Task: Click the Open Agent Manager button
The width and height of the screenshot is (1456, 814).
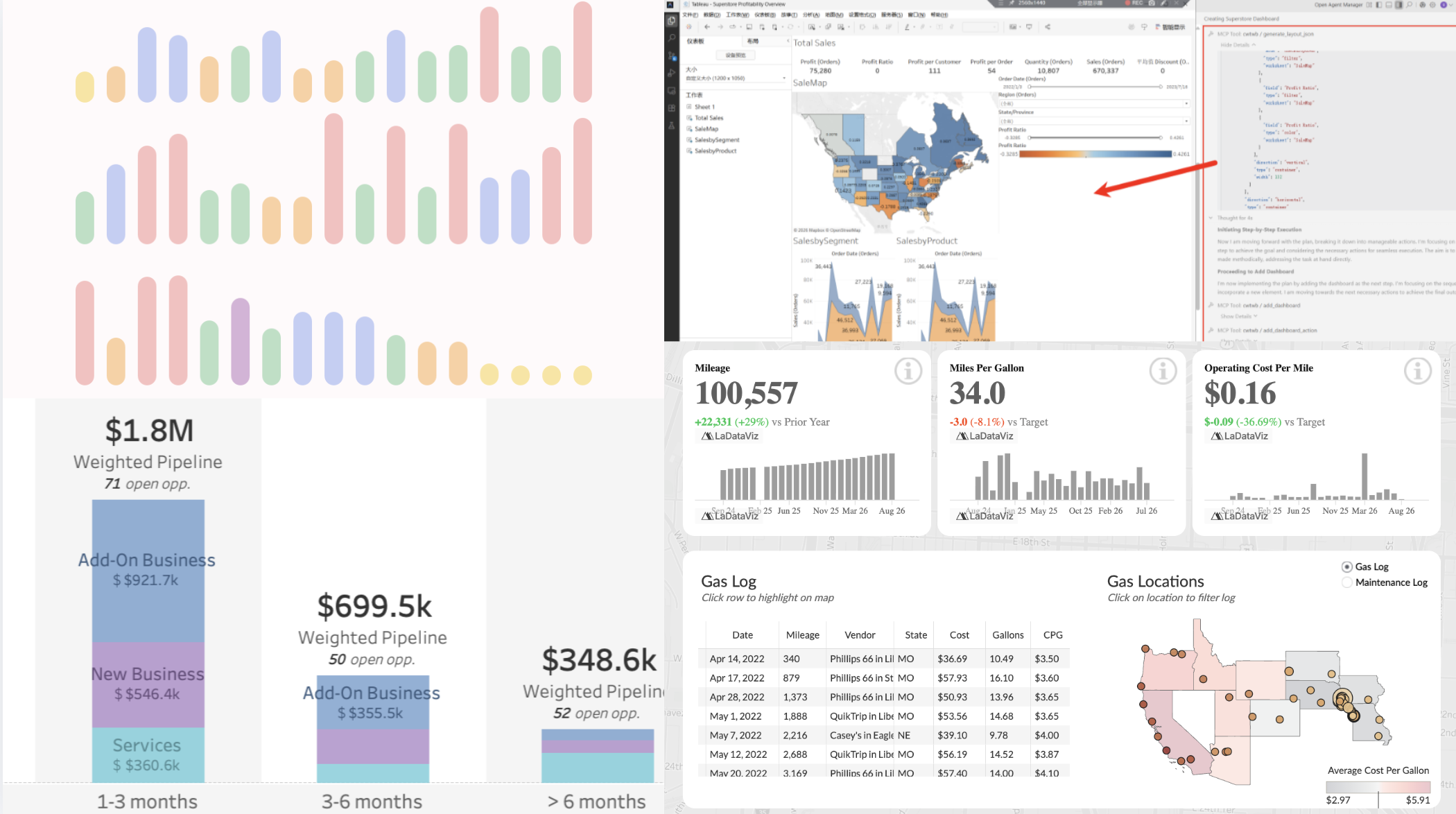Action: coord(1338,5)
